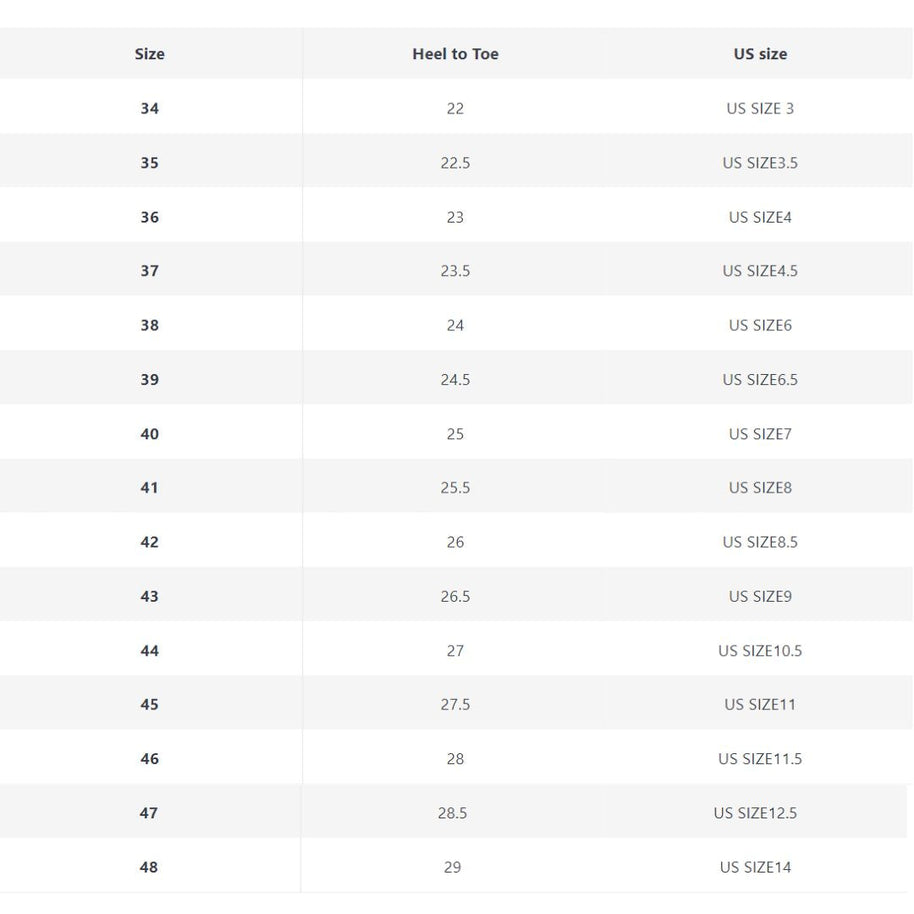Click the US SIZE 3 cell
This screenshot has width=914, height=914.
coord(760,108)
